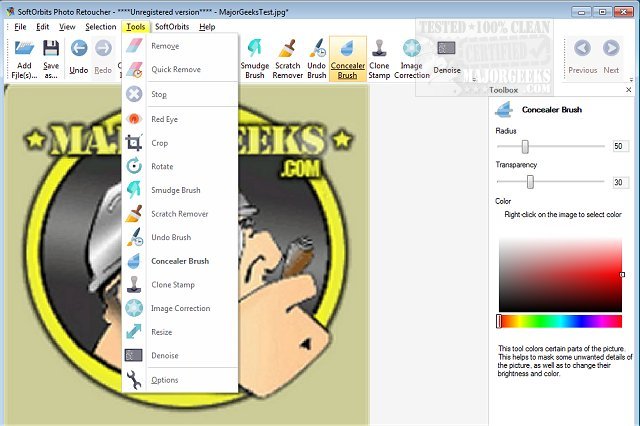Choose Smudge Brush in the Tools menu

[x=180, y=190]
